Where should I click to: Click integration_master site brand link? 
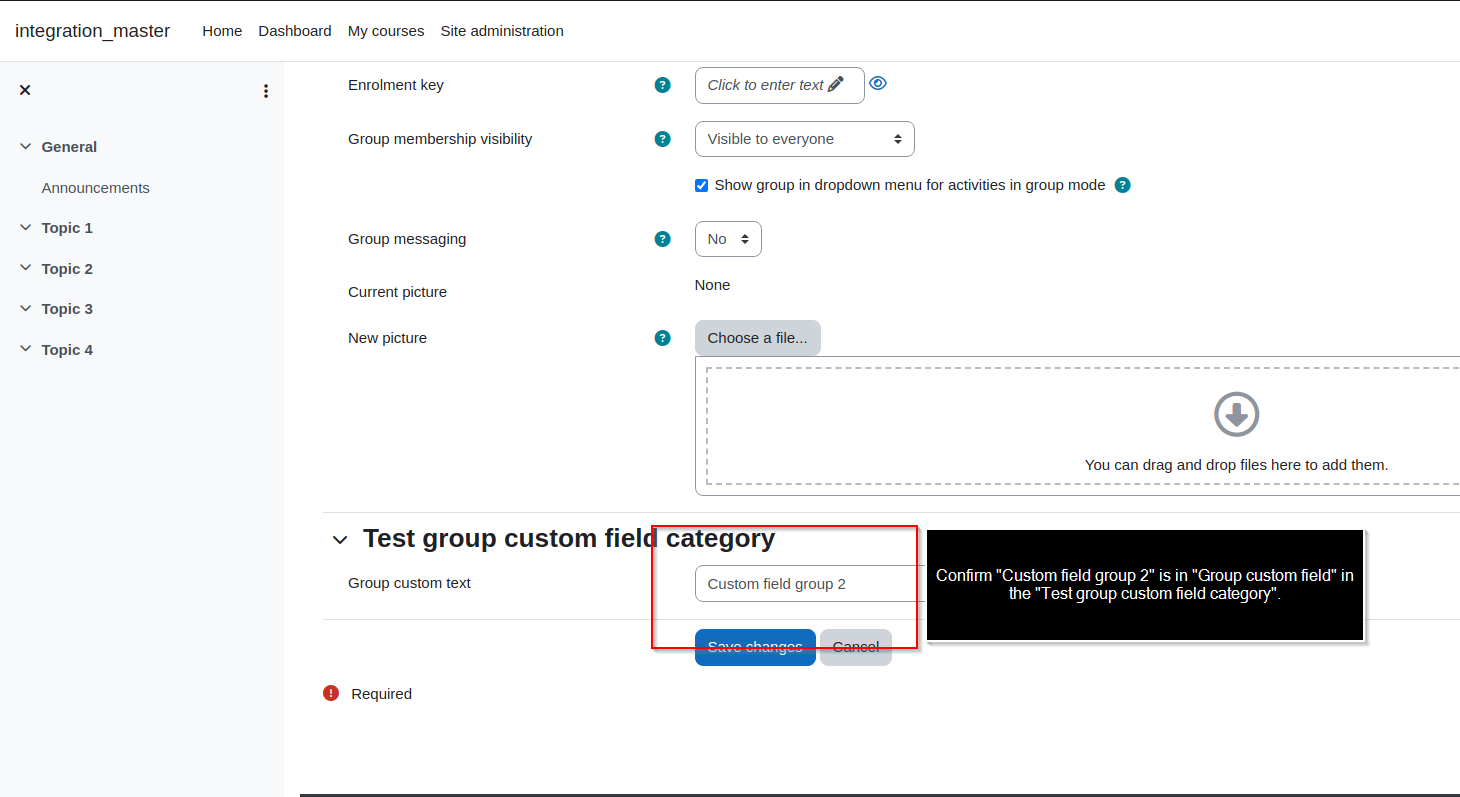pyautogui.click(x=92, y=31)
